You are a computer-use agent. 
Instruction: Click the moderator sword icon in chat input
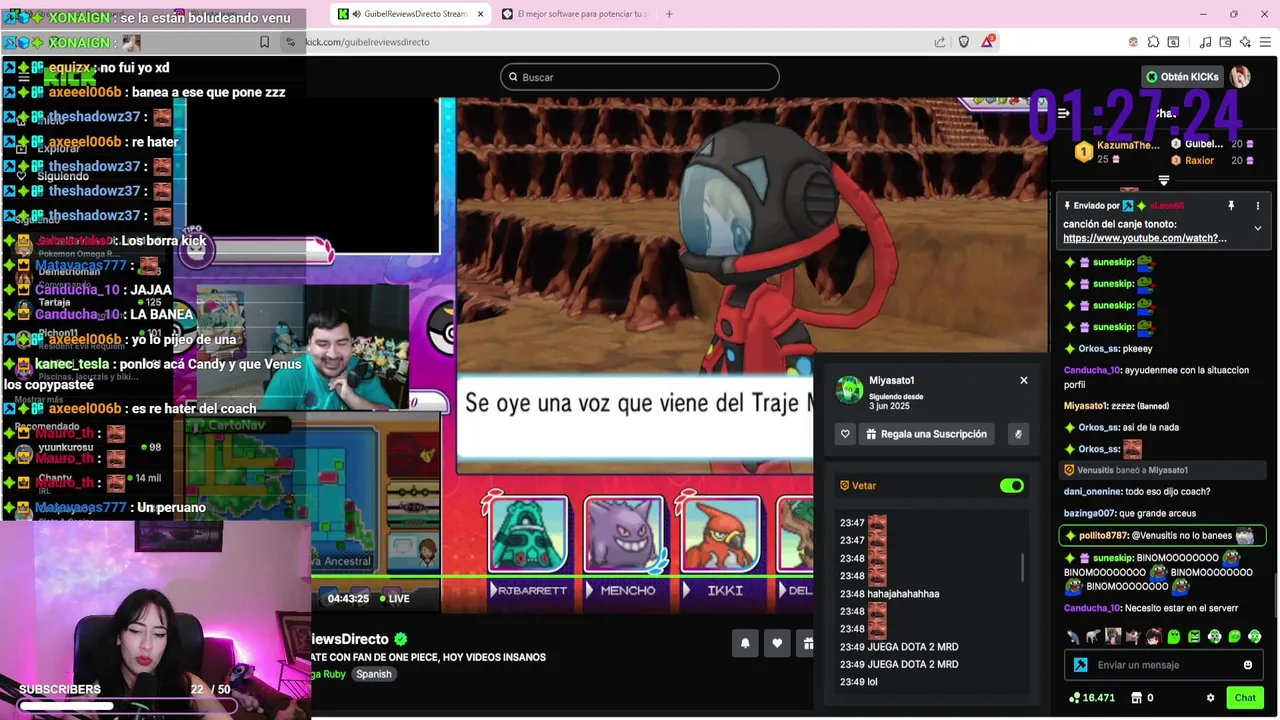tap(1080, 665)
